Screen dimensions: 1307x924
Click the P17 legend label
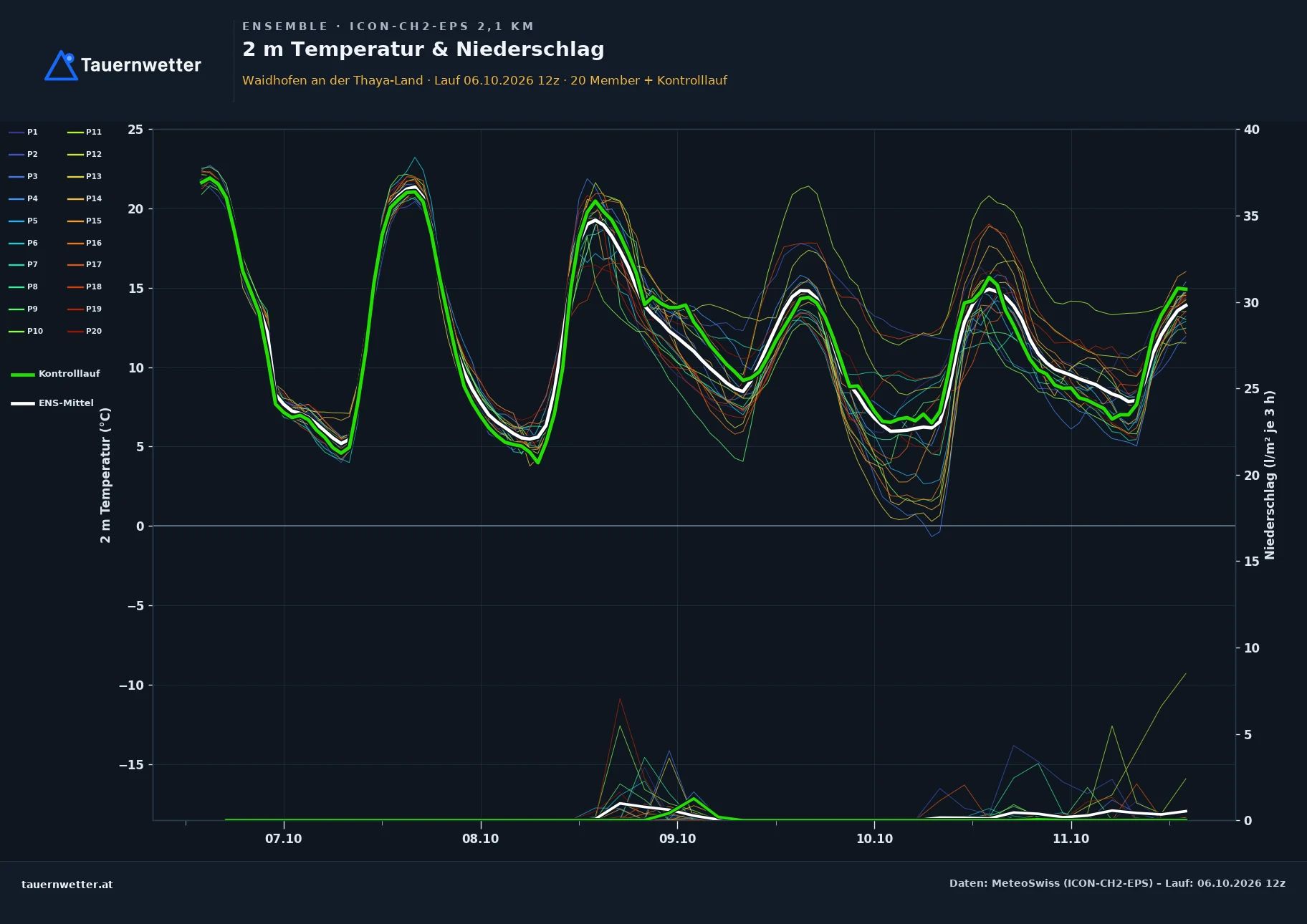pyautogui.click(x=94, y=264)
